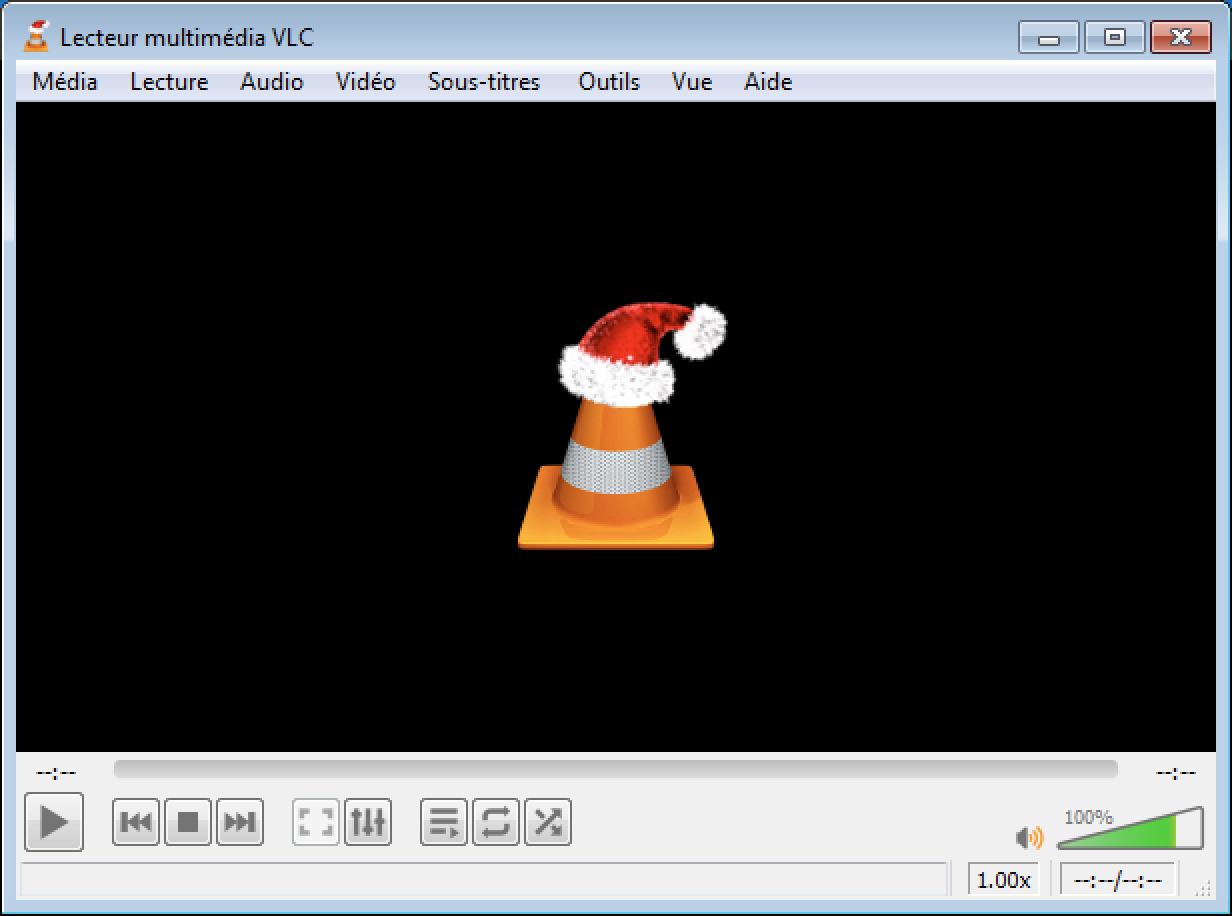Click the elapsed time label left of seek bar
This screenshot has width=1232, height=916.
(x=56, y=772)
